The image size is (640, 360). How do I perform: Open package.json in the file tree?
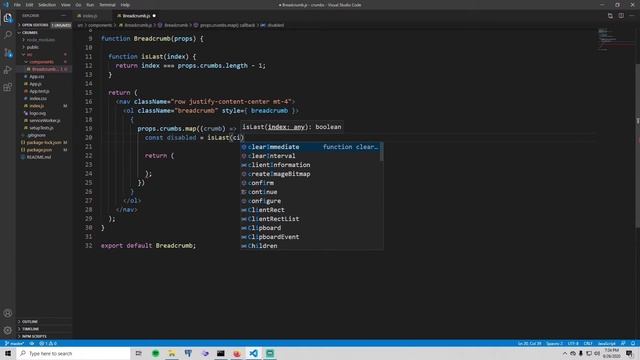[x=44, y=150]
